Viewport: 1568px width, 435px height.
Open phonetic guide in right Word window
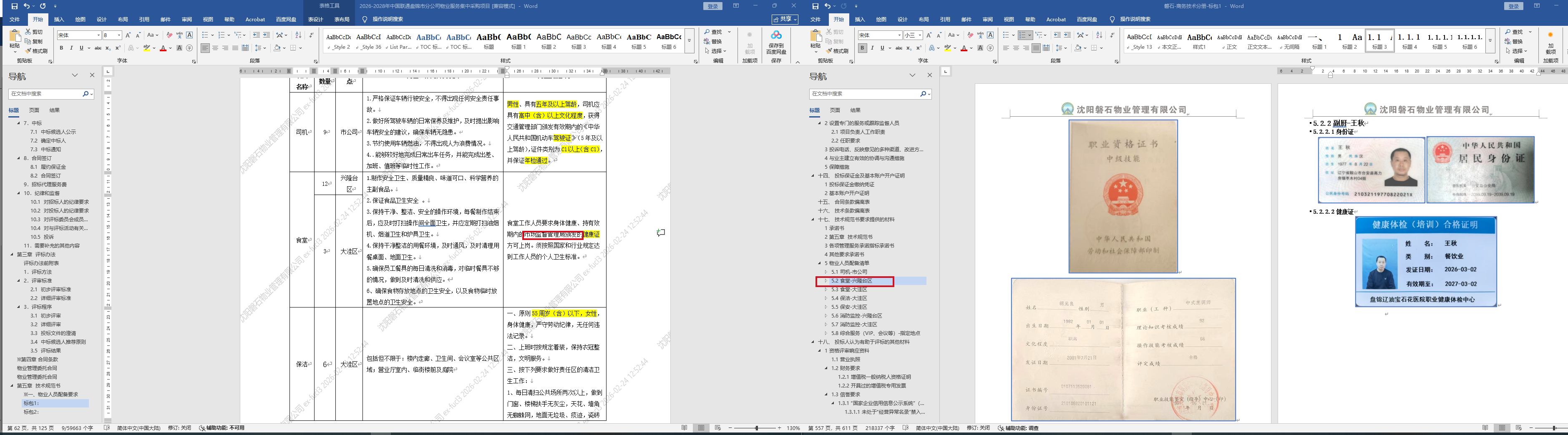[x=980, y=35]
